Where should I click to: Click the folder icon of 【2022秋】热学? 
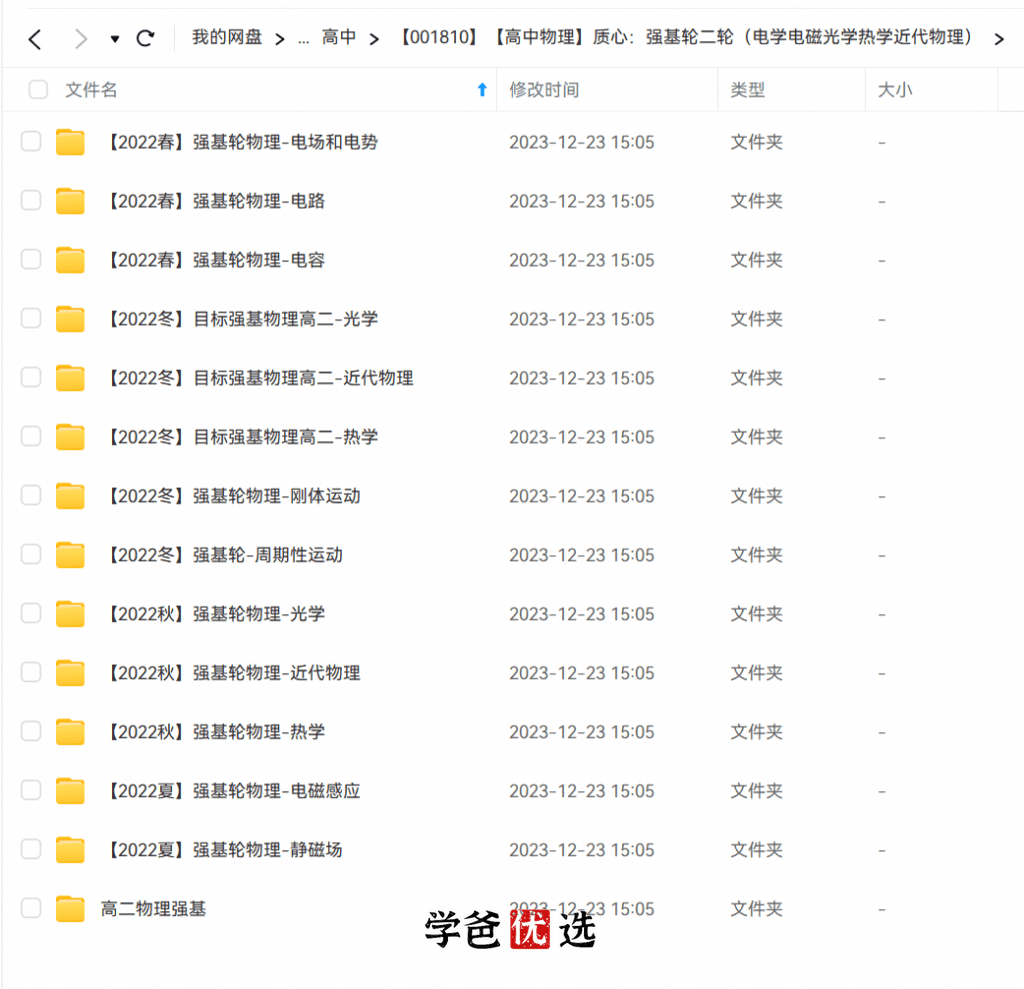70,731
